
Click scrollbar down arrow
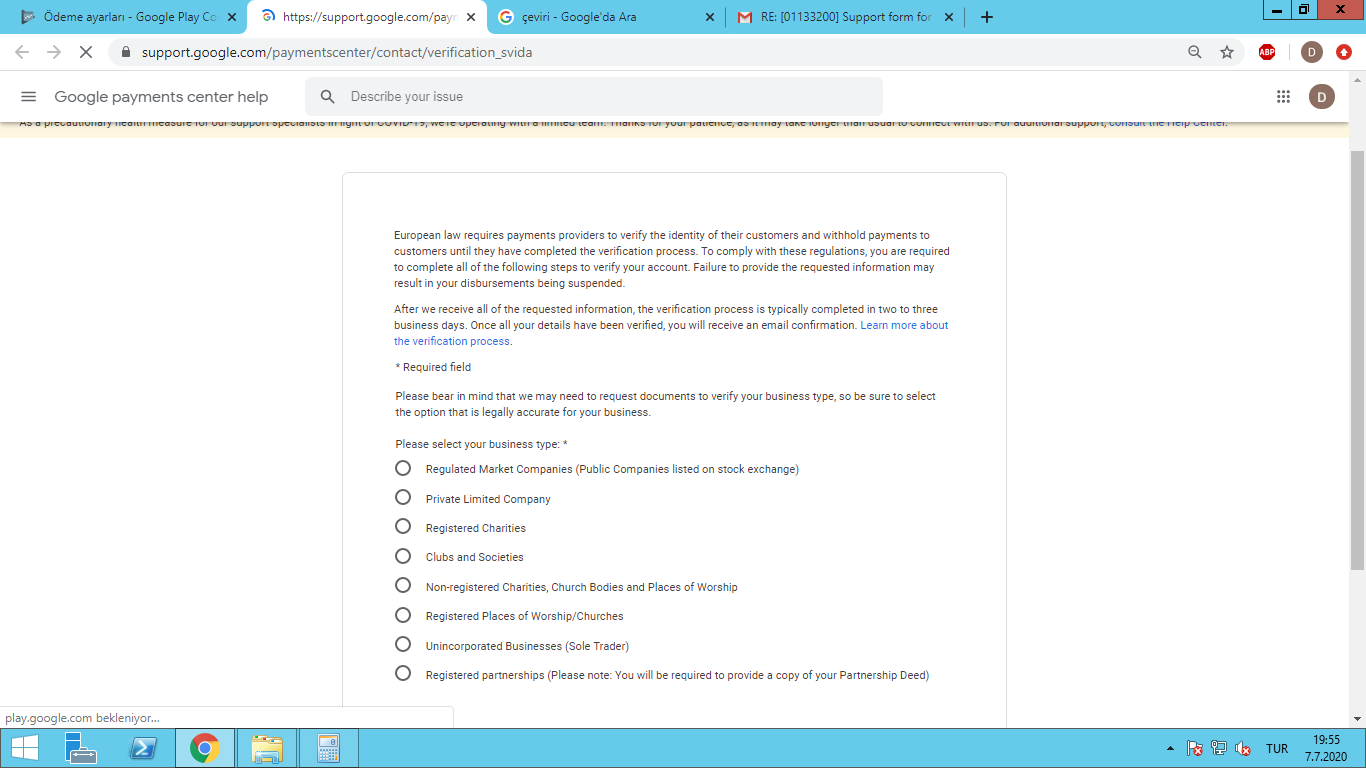click(x=1357, y=718)
